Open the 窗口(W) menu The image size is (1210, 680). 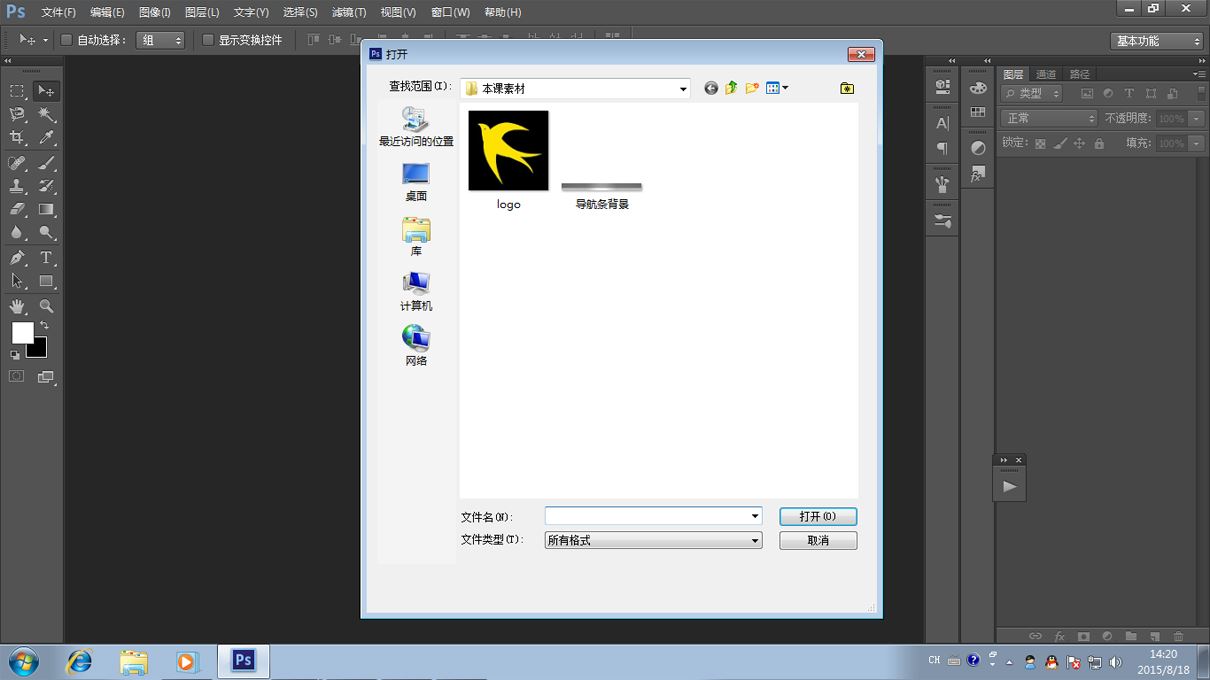click(450, 12)
